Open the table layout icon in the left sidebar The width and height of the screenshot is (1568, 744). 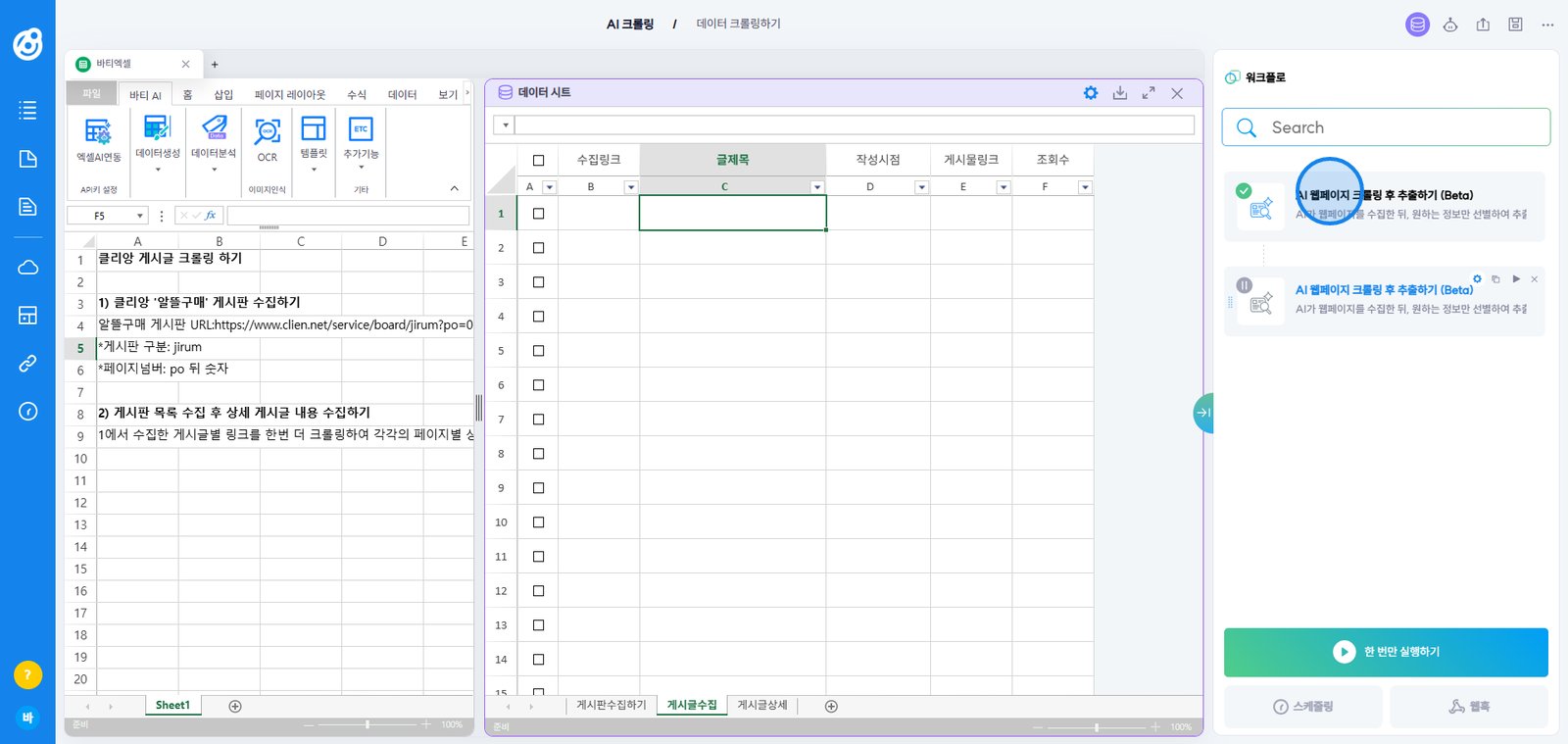[27, 315]
